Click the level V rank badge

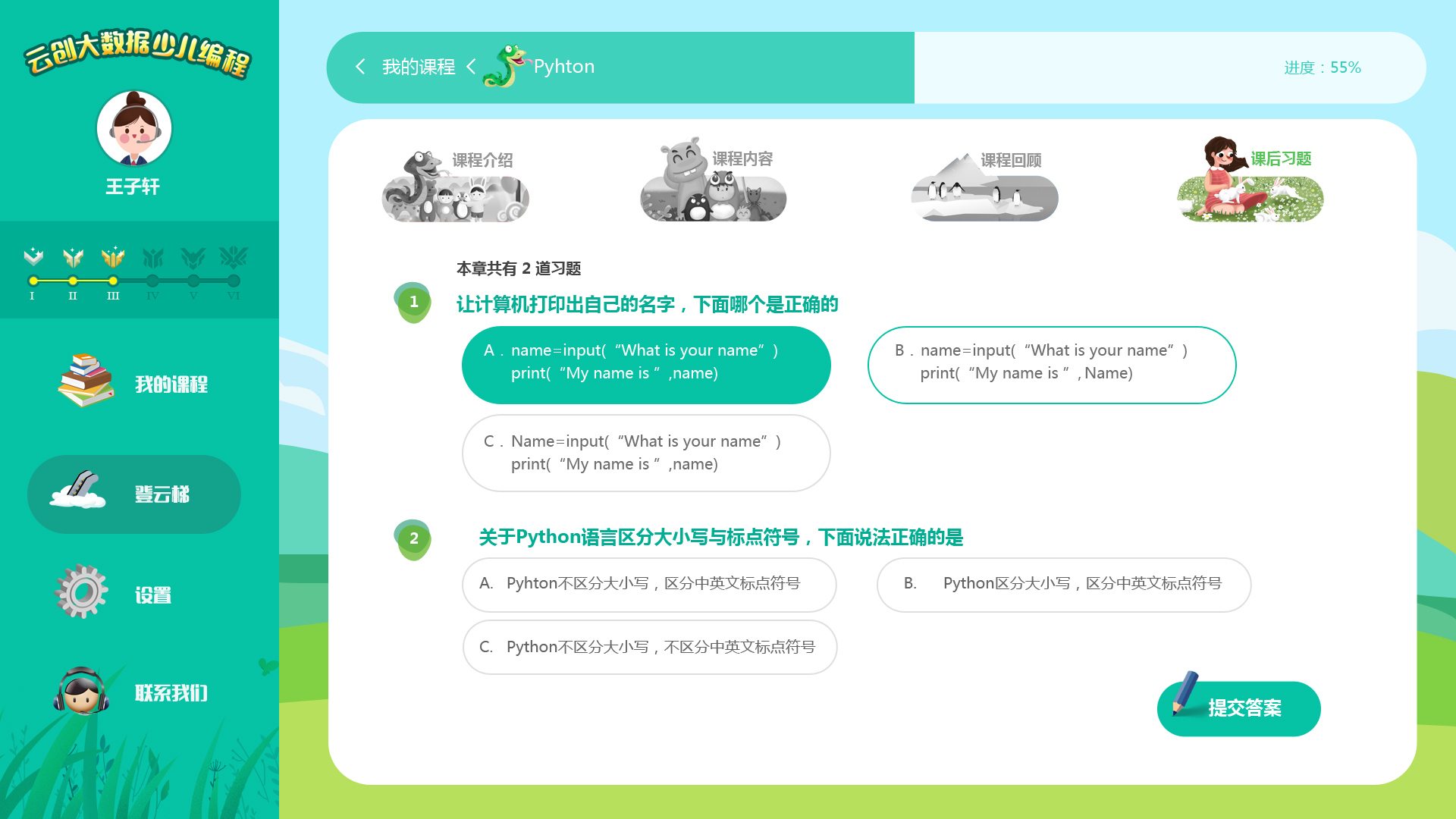click(x=193, y=258)
